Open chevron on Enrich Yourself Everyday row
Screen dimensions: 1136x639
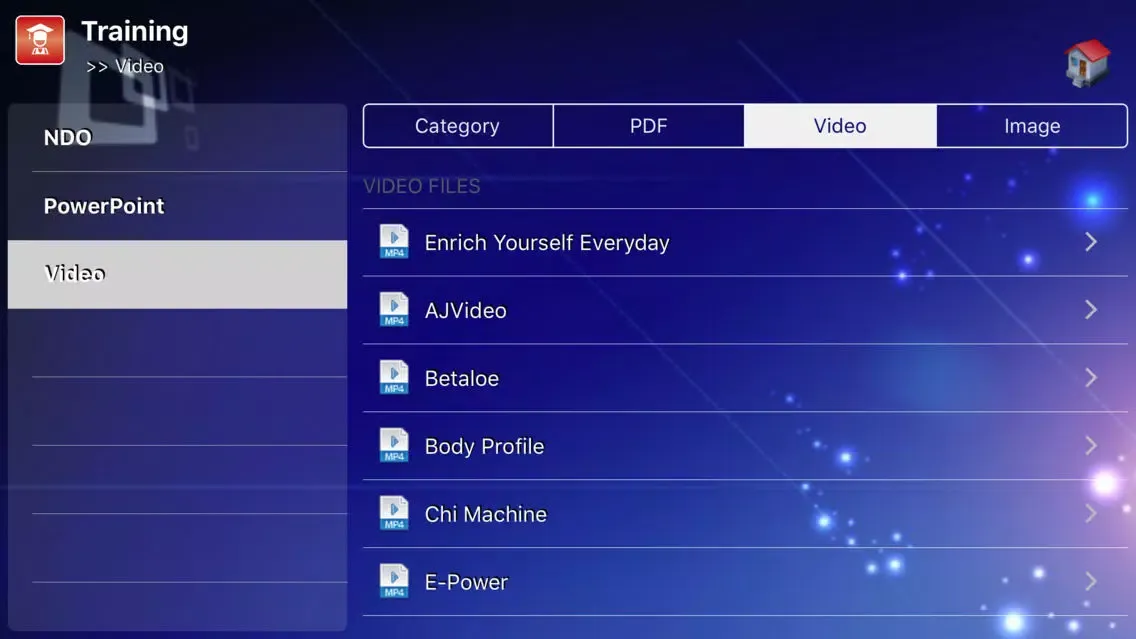[x=1091, y=242]
